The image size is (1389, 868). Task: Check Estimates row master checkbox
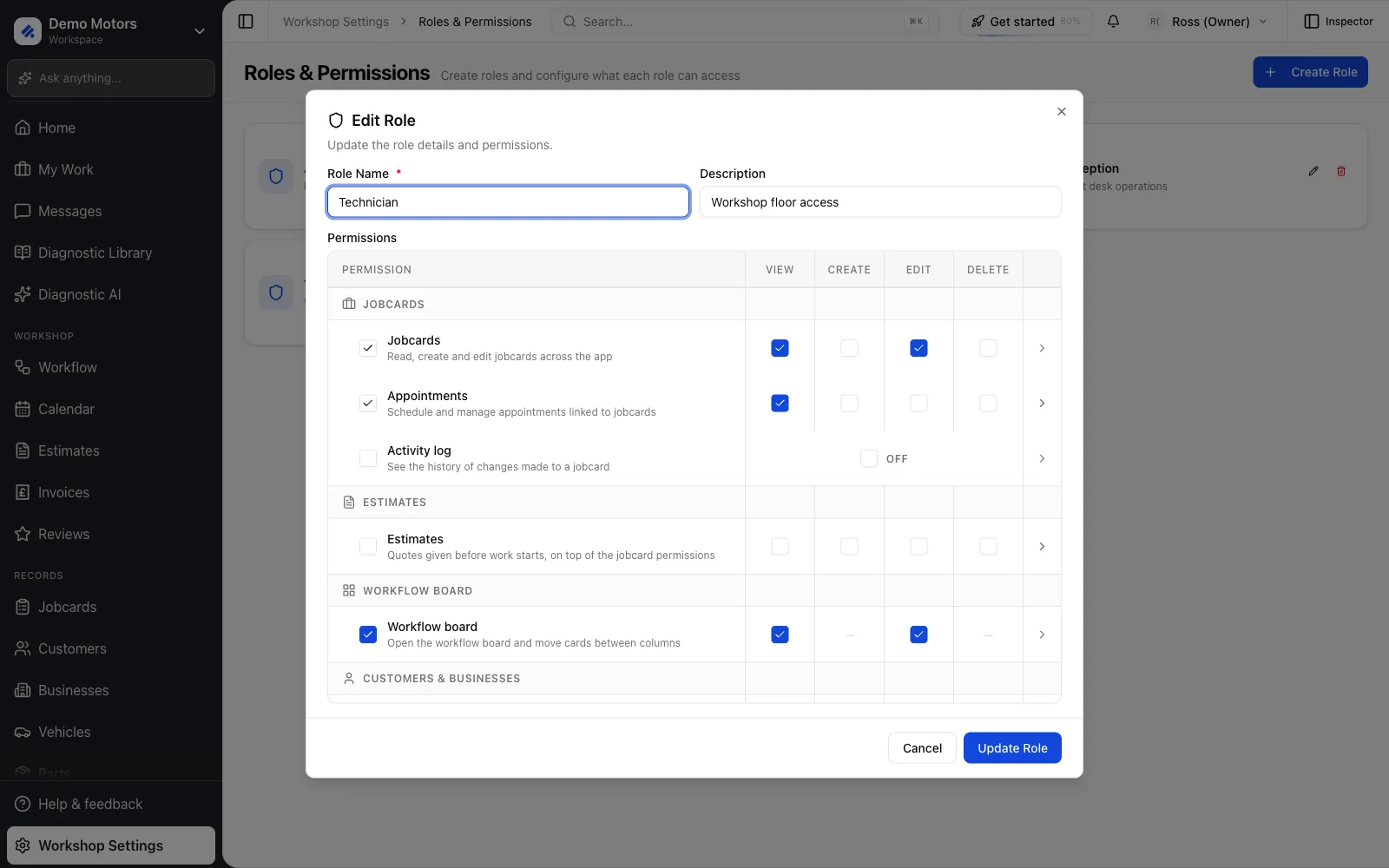pos(368,547)
